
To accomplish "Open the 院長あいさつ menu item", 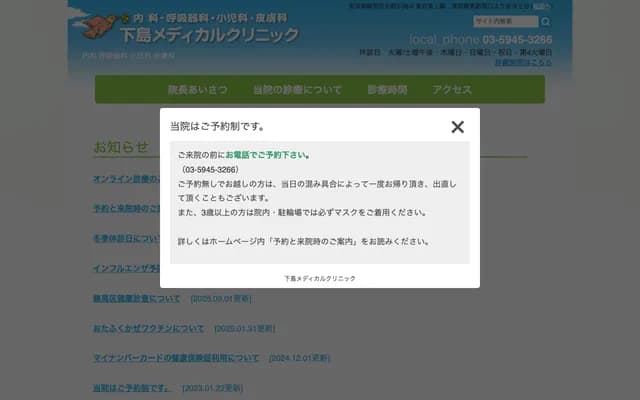I will click(x=198, y=89).
